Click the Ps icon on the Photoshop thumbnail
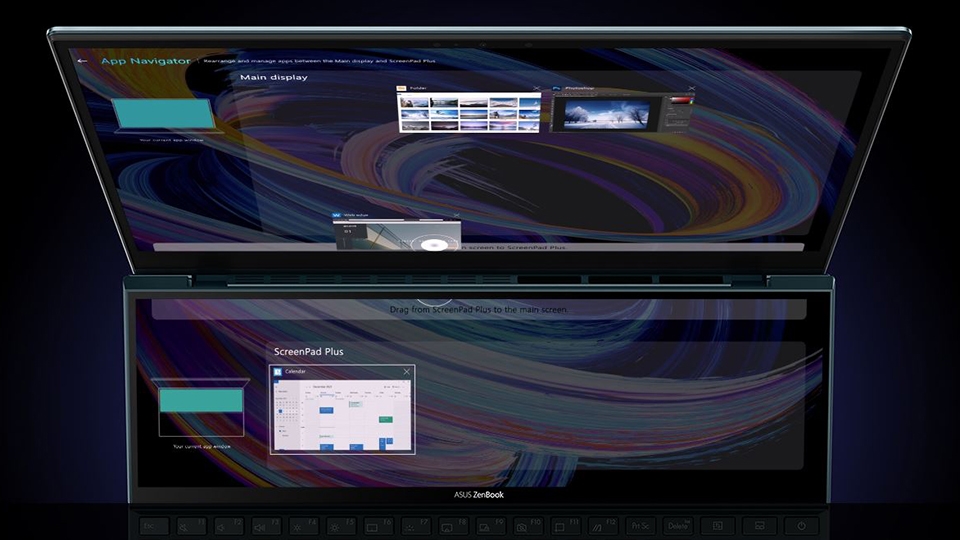Image resolution: width=960 pixels, height=540 pixels. pyautogui.click(x=557, y=88)
